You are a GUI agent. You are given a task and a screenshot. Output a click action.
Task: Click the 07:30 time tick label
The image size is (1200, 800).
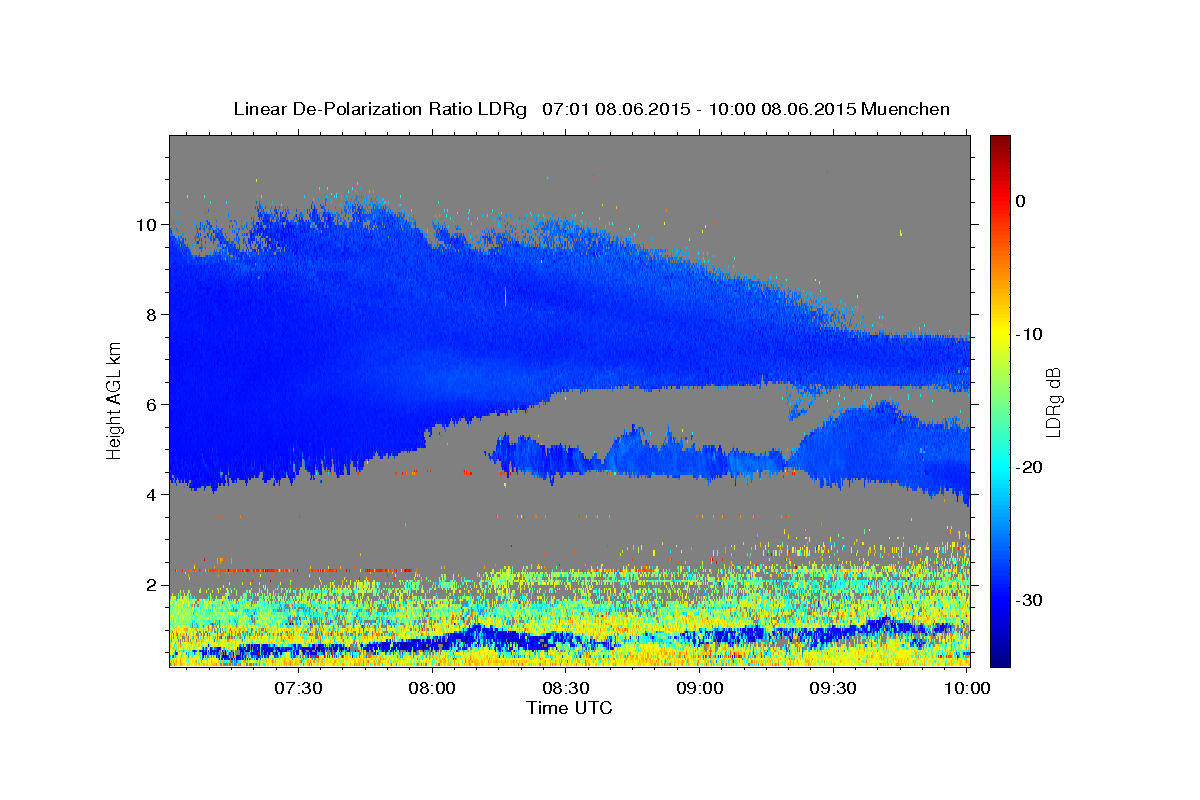[299, 688]
